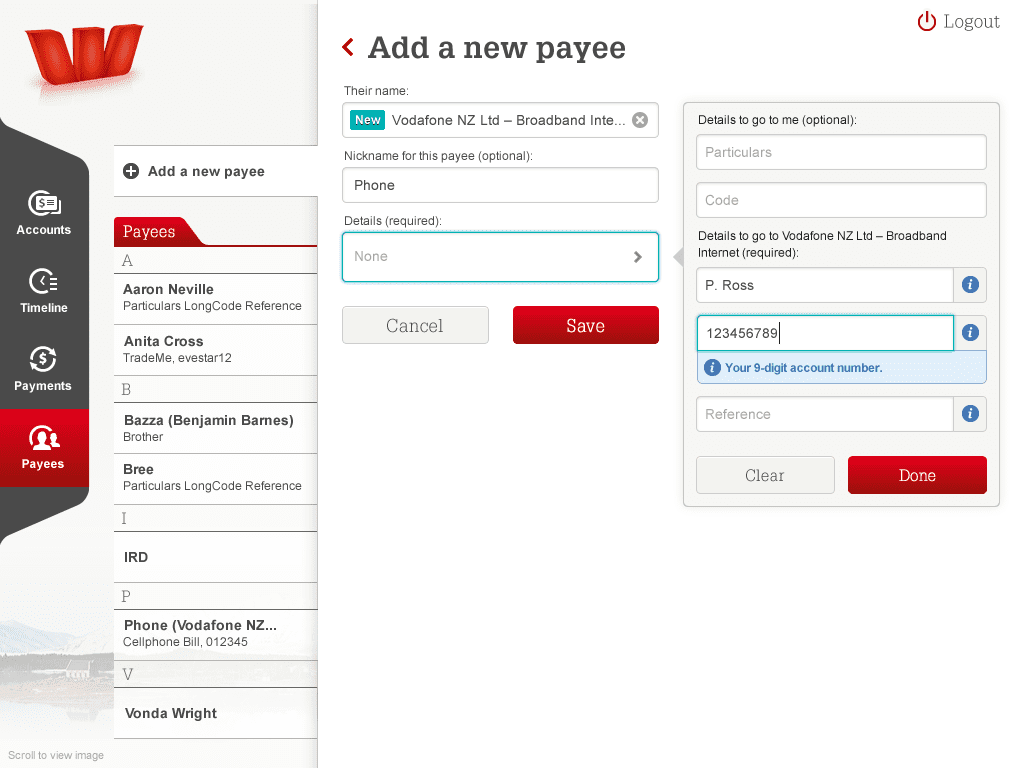Click the Payees menu label
Viewport: 1024px width, 768px height.
(43, 464)
